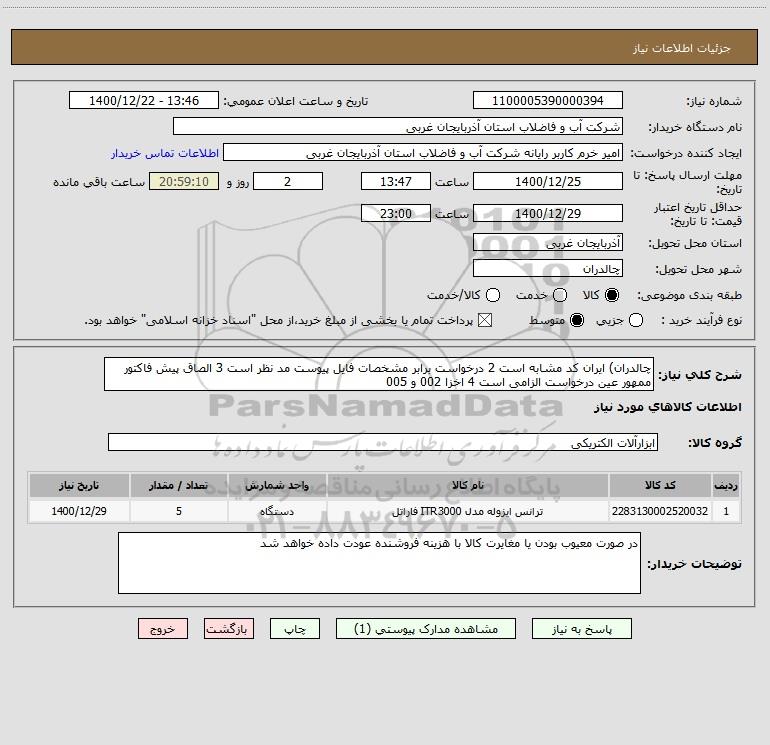Toggle the اسناد خزانه اسلامی payment checkbox
This screenshot has width=770, height=745.
[485, 321]
